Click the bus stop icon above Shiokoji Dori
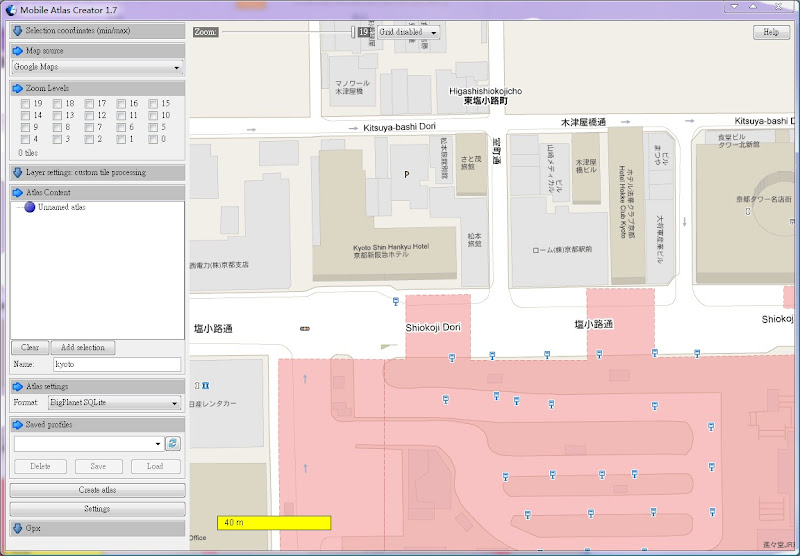 [395, 301]
